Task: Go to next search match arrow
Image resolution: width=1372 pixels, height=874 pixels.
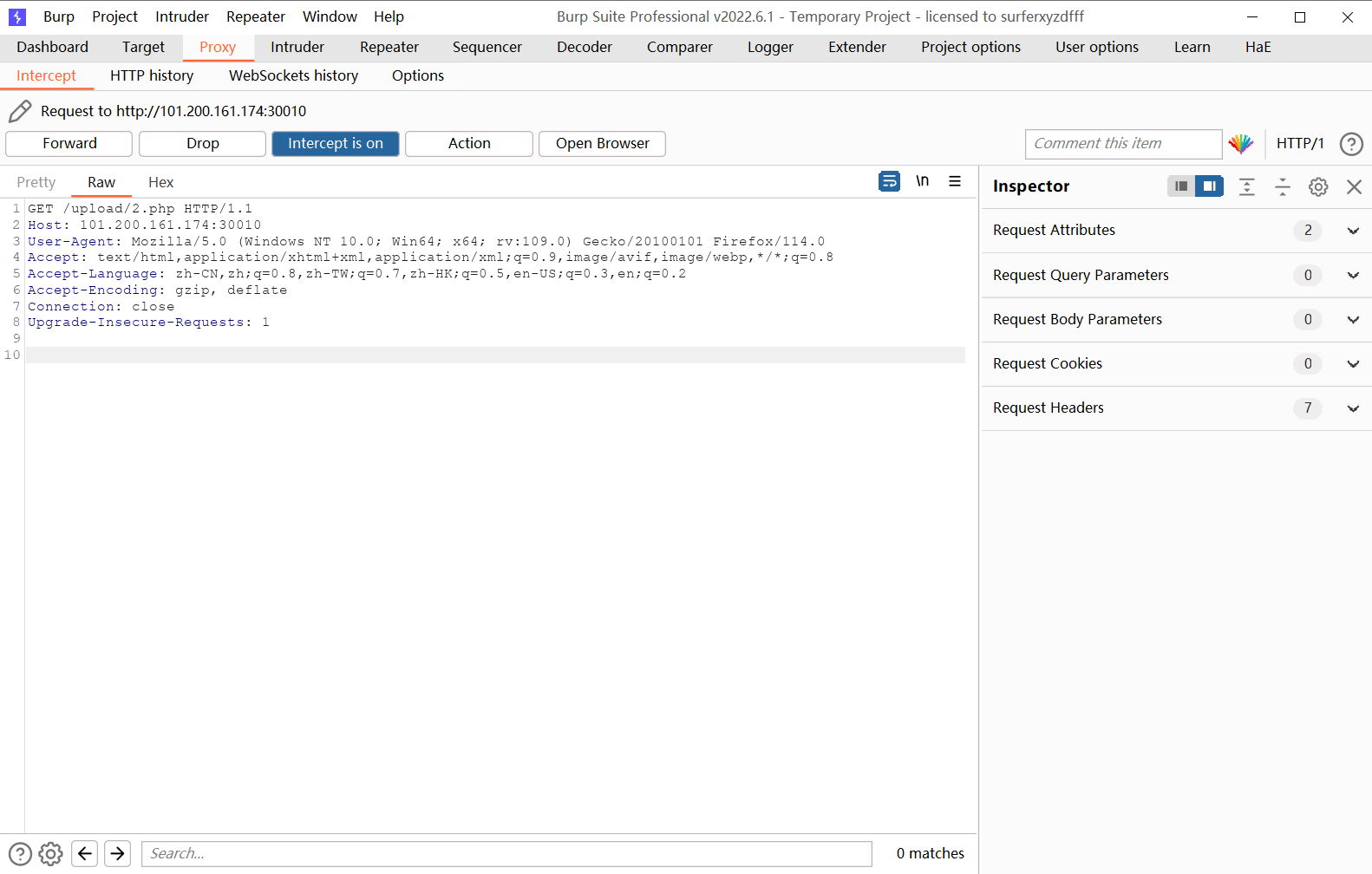Action: tap(118, 854)
